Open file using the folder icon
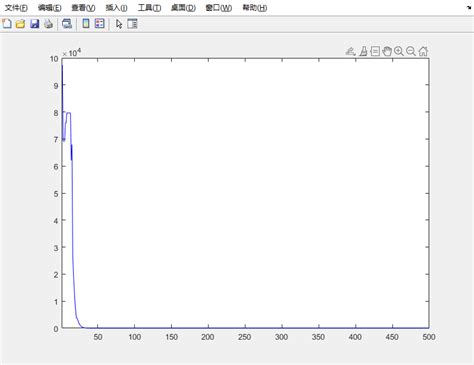474x365 pixels. click(x=20, y=24)
